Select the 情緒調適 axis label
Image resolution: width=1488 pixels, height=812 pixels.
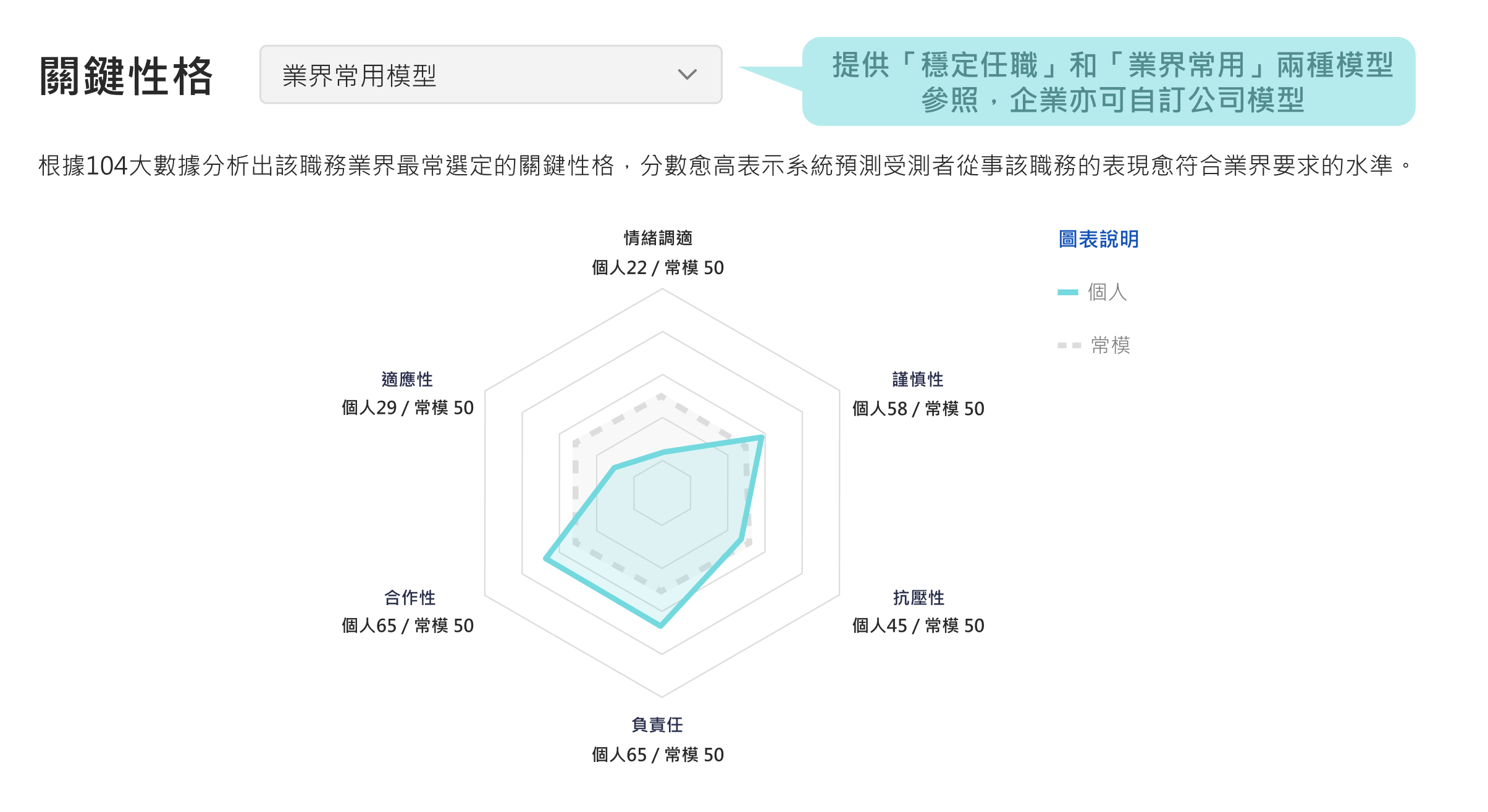pyautogui.click(x=658, y=238)
